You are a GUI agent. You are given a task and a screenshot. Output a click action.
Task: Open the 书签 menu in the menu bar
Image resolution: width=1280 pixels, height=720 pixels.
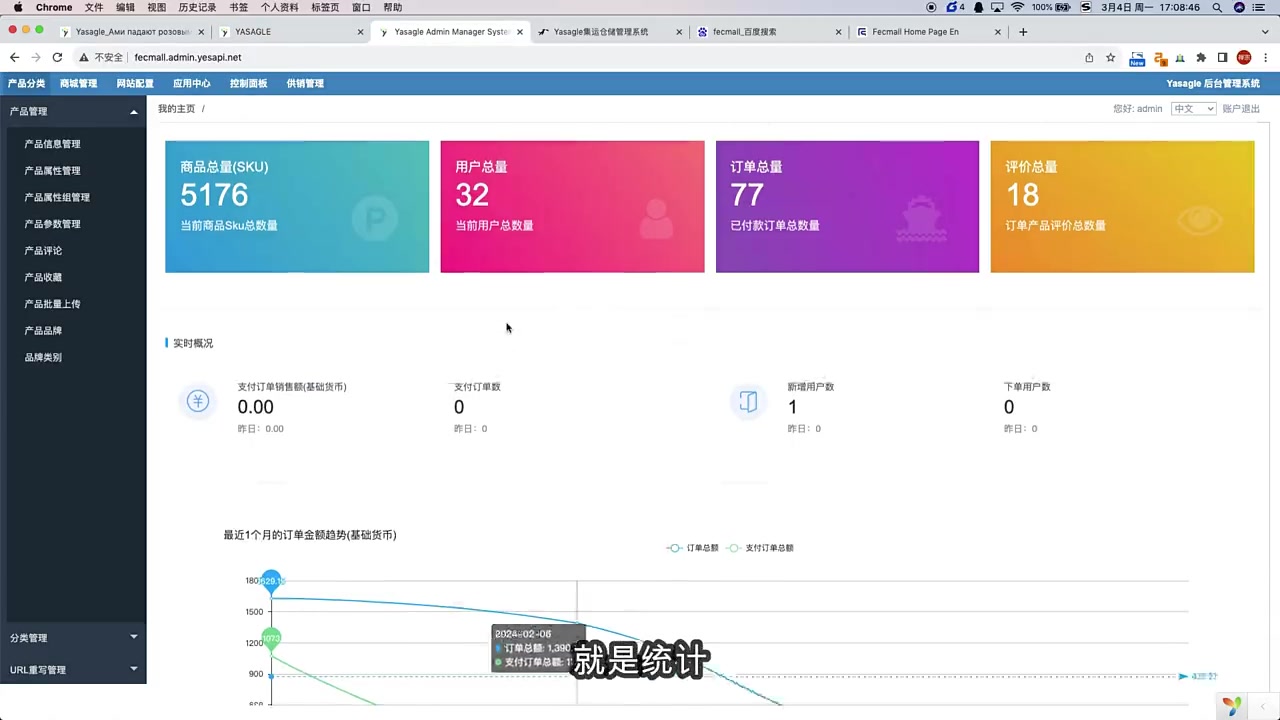238,7
